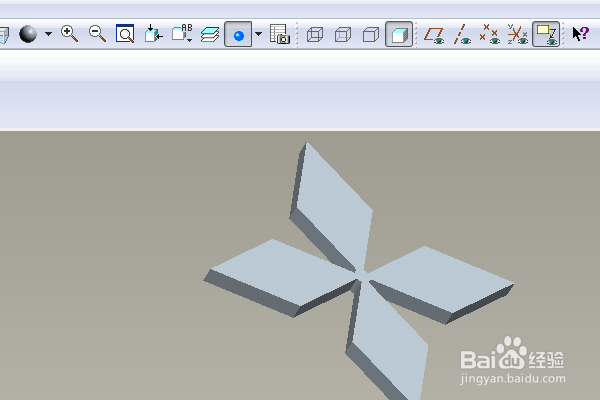Image resolution: width=600 pixels, height=400 pixels.
Task: Toggle the spin center blue dot button
Action: tap(238, 34)
